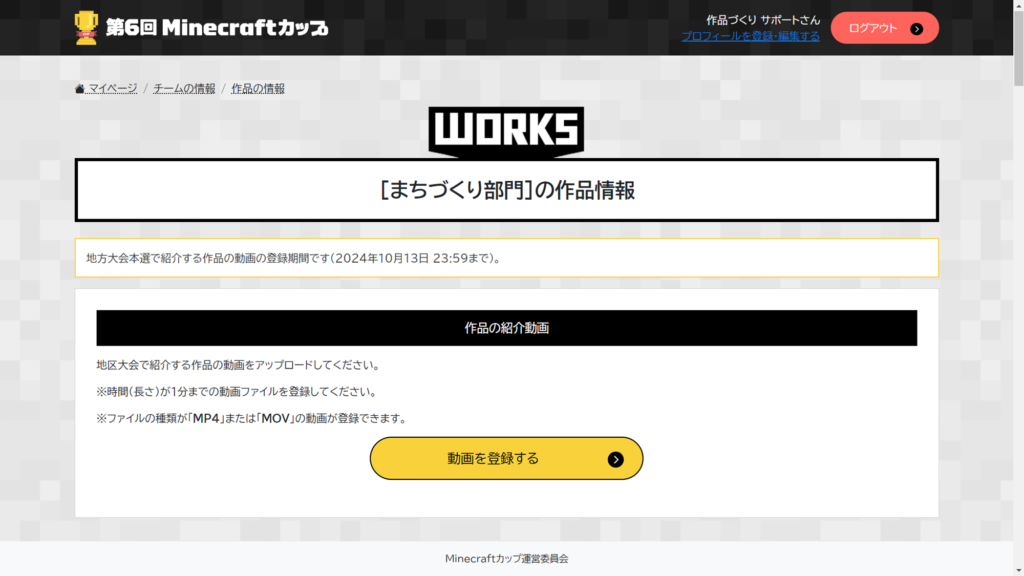Image resolution: width=1024 pixels, height=576 pixels.
Task: Click the arrow icon inside 動画を登録する button
Action: (x=616, y=459)
